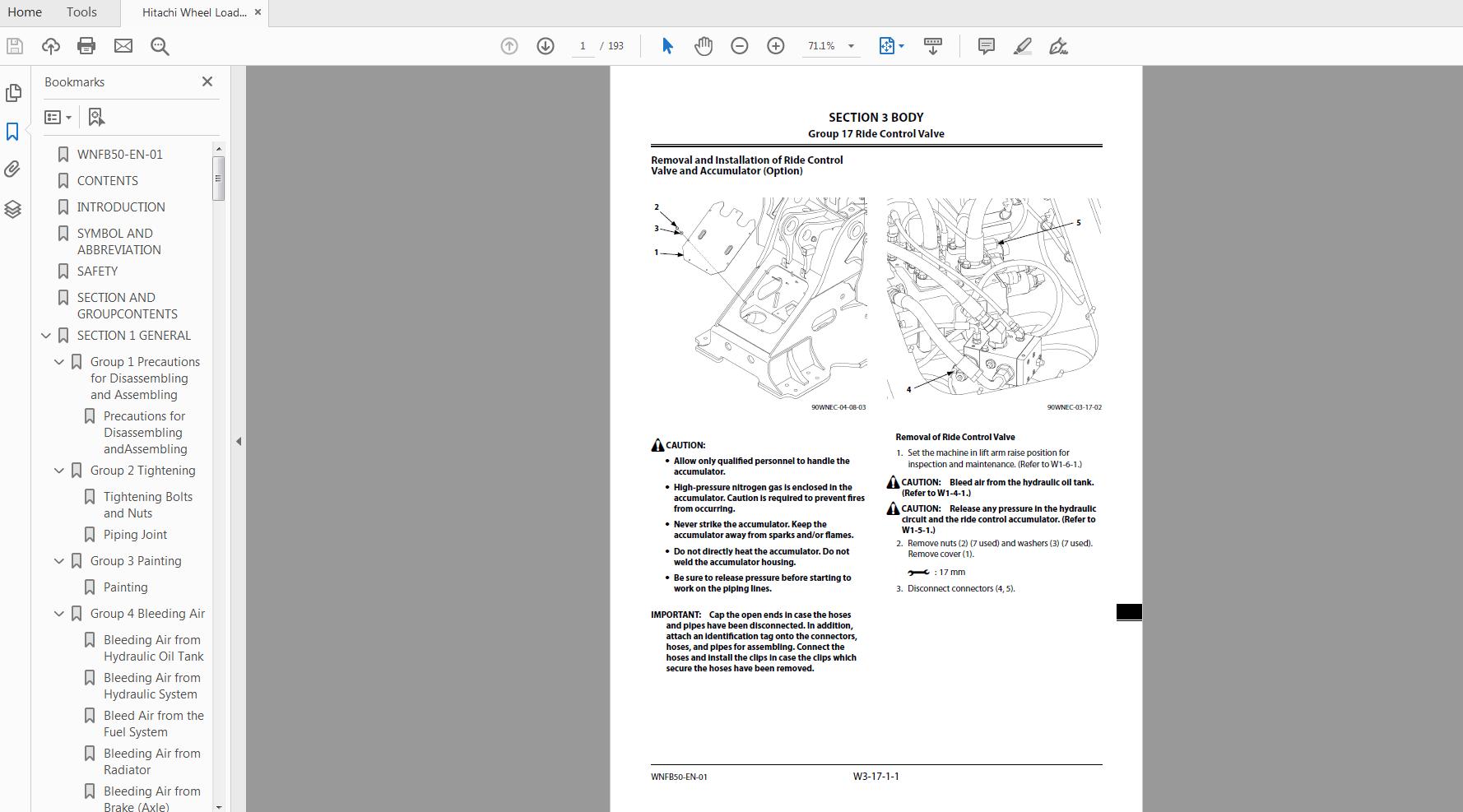Open the Add Comment tool
This screenshot has width=1463, height=812.
click(985, 46)
